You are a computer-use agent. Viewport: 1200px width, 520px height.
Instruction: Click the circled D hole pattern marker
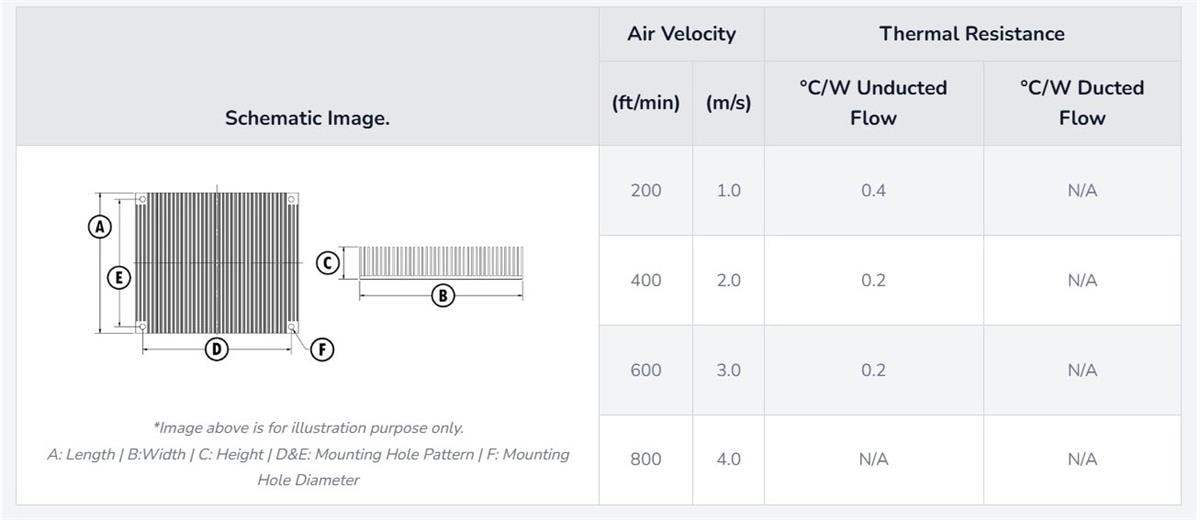(216, 349)
